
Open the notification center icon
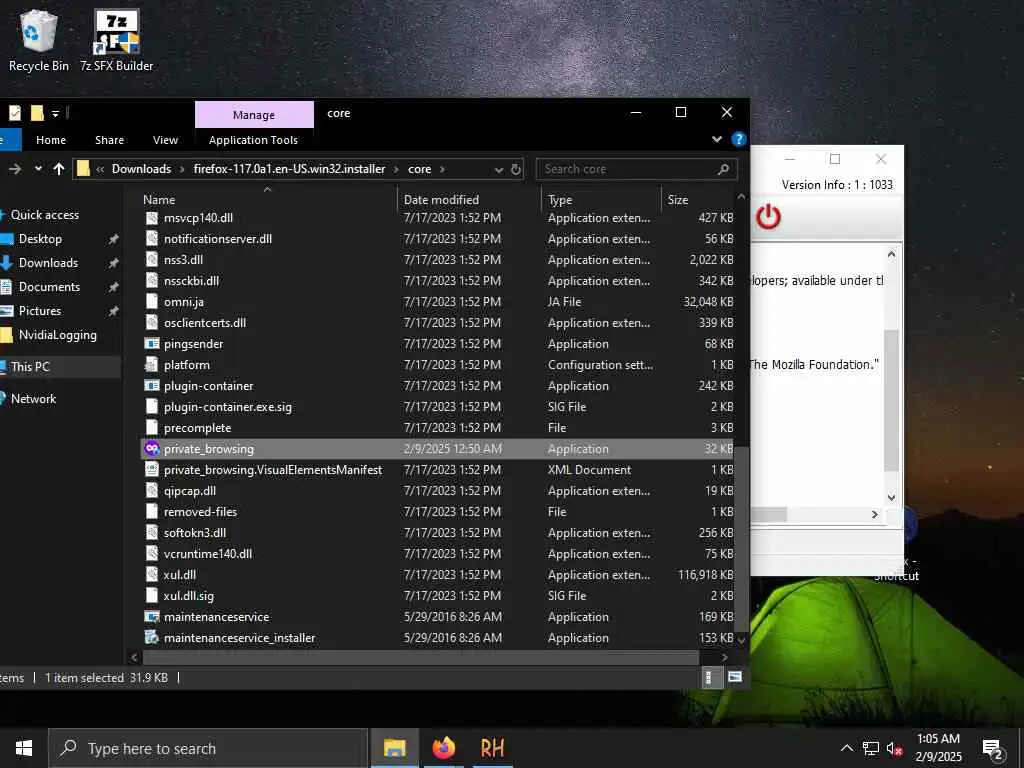(x=992, y=749)
